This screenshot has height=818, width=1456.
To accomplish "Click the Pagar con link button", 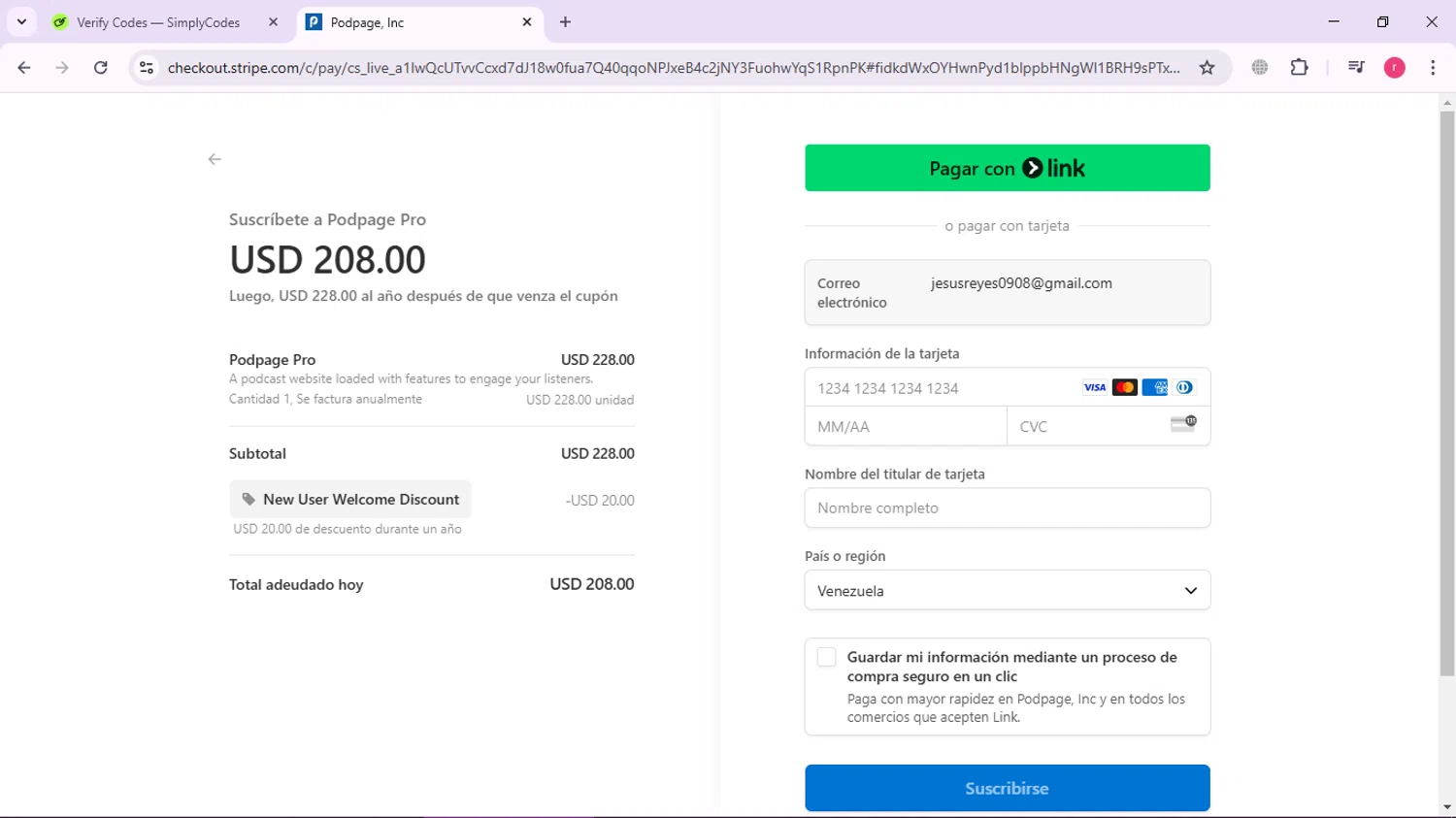I will pos(1008,168).
